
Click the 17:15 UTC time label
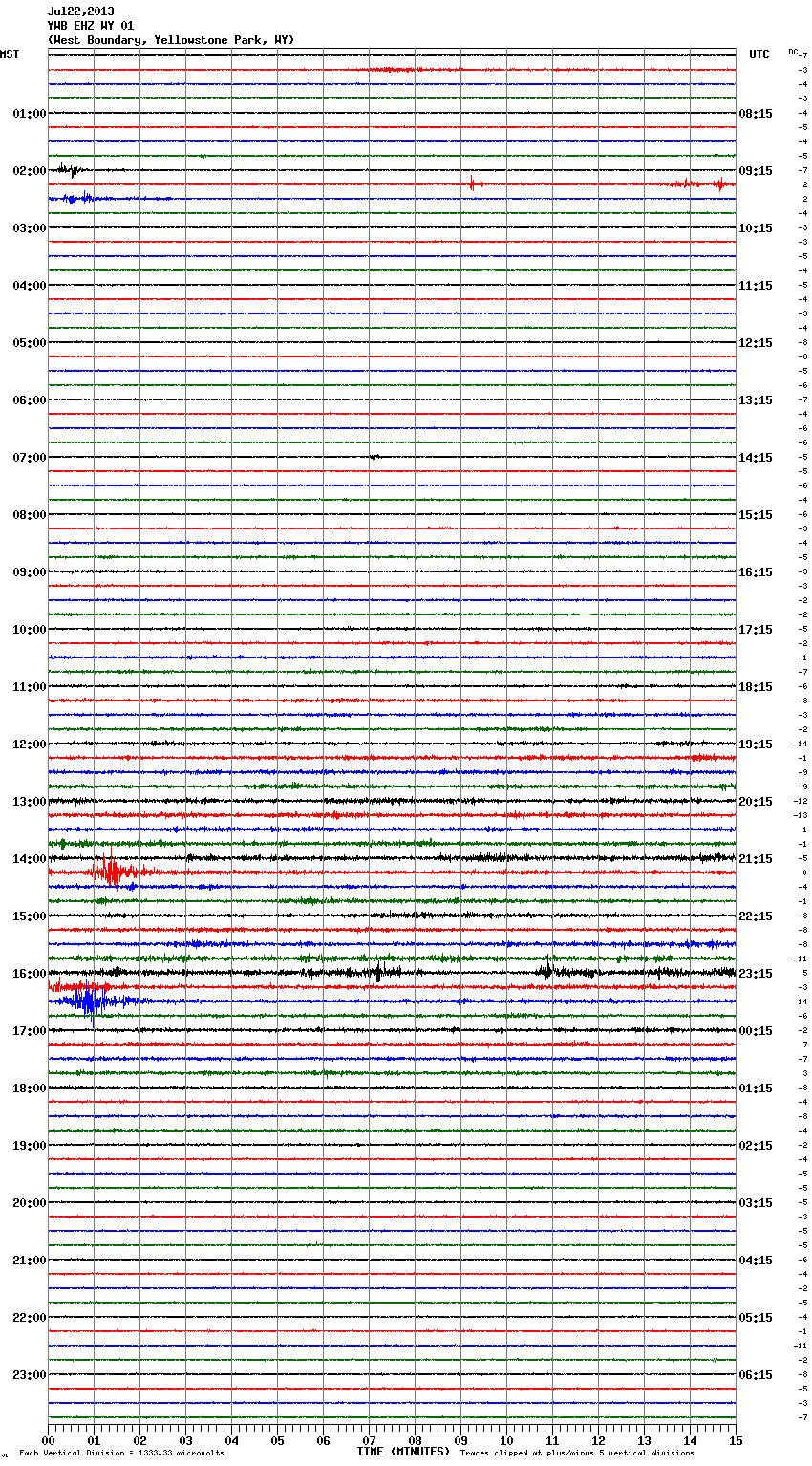tap(756, 630)
